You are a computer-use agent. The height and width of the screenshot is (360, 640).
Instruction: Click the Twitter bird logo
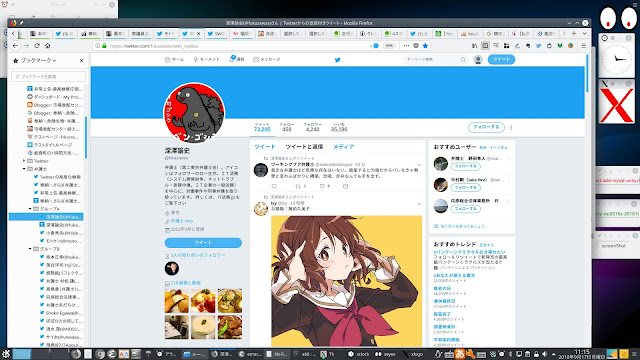[338, 60]
